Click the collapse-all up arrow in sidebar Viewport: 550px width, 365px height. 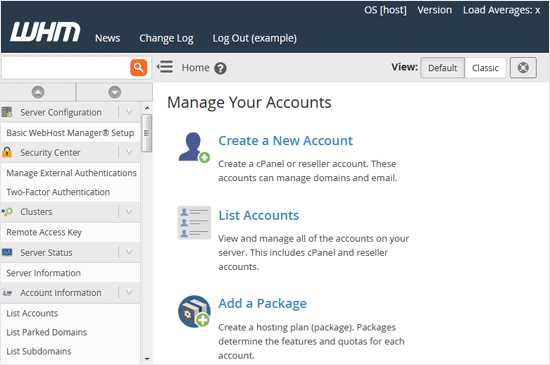tap(38, 92)
